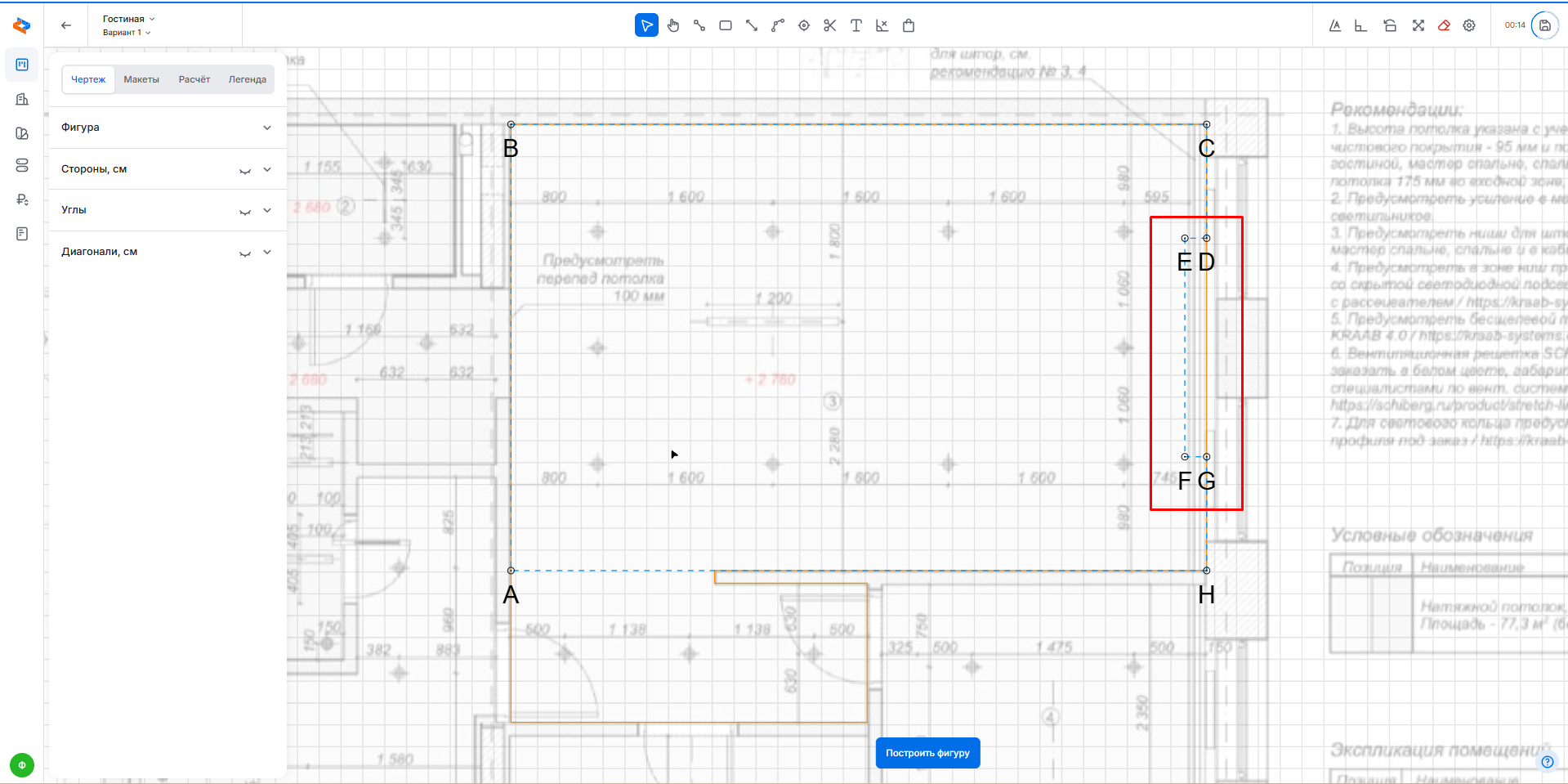
Task: Select the hand pan tool
Action: point(673,25)
